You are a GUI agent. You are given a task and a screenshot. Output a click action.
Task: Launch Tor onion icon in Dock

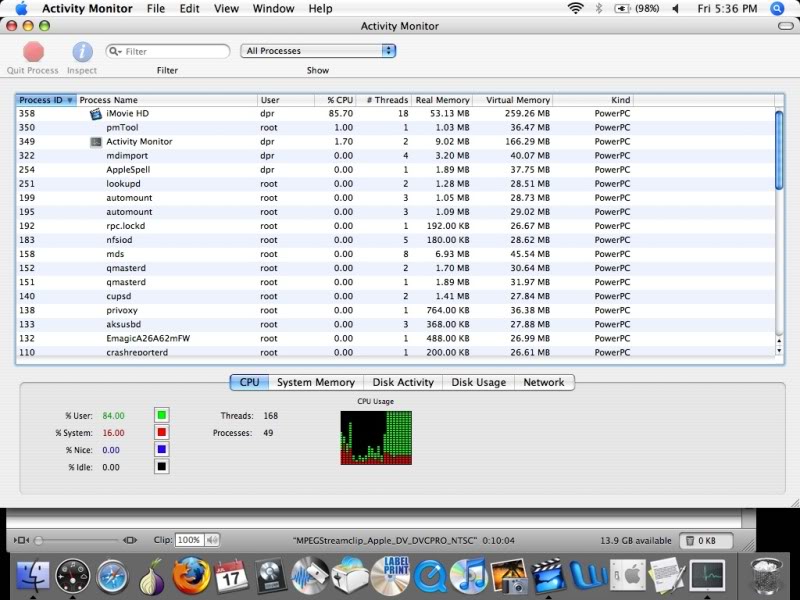coord(152,577)
